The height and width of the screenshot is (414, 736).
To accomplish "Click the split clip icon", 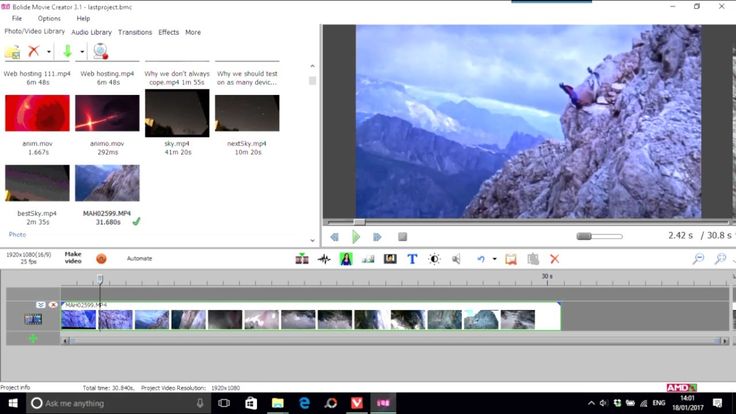I will (302, 259).
